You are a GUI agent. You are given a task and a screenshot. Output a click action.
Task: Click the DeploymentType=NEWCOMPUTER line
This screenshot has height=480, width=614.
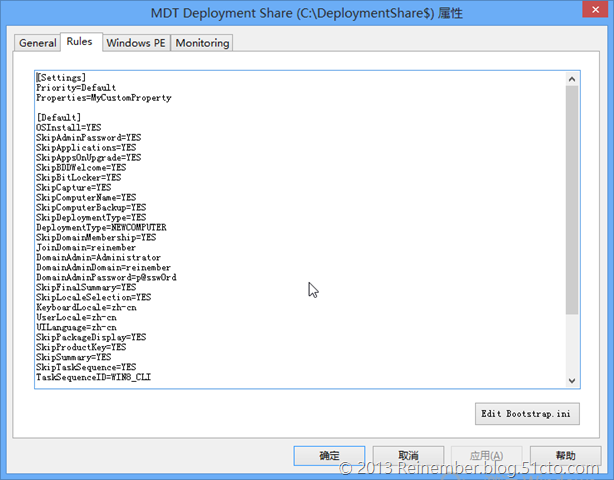coord(101,227)
